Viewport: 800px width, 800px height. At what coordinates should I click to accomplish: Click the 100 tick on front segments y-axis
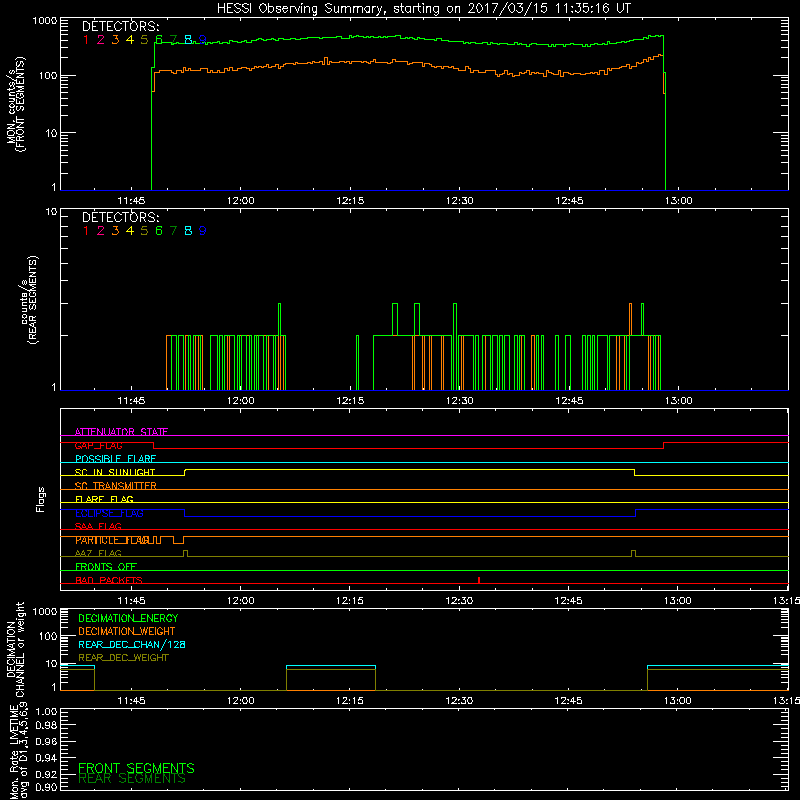tap(48, 76)
